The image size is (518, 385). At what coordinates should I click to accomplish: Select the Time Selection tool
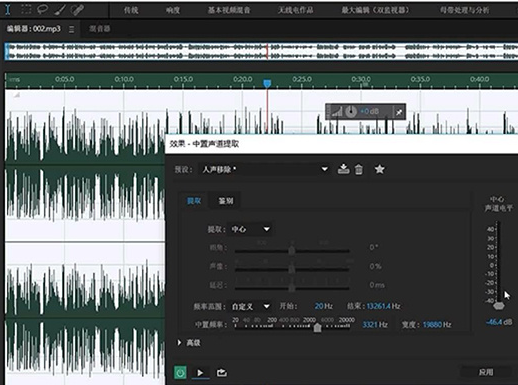(8, 10)
